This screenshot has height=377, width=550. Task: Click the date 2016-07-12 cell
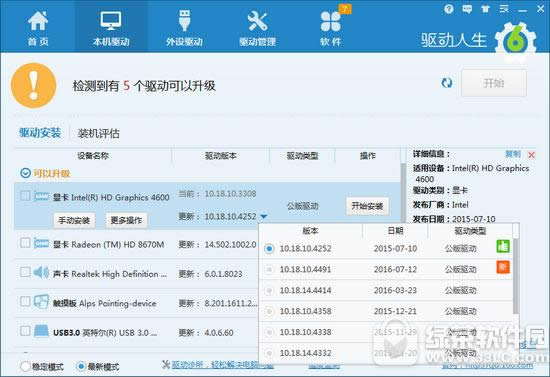(395, 269)
